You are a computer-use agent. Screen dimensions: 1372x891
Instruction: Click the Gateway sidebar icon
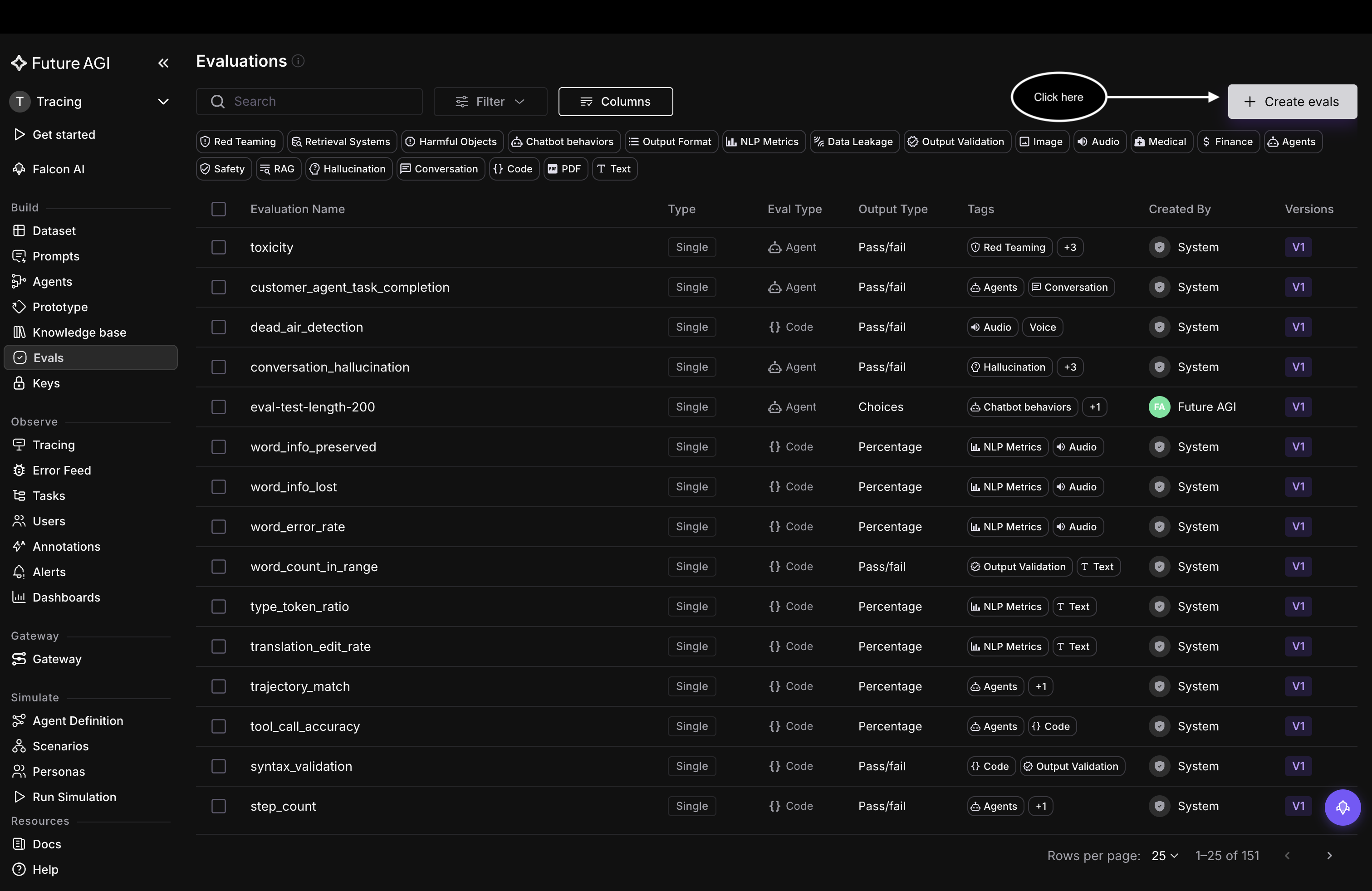(x=19, y=659)
